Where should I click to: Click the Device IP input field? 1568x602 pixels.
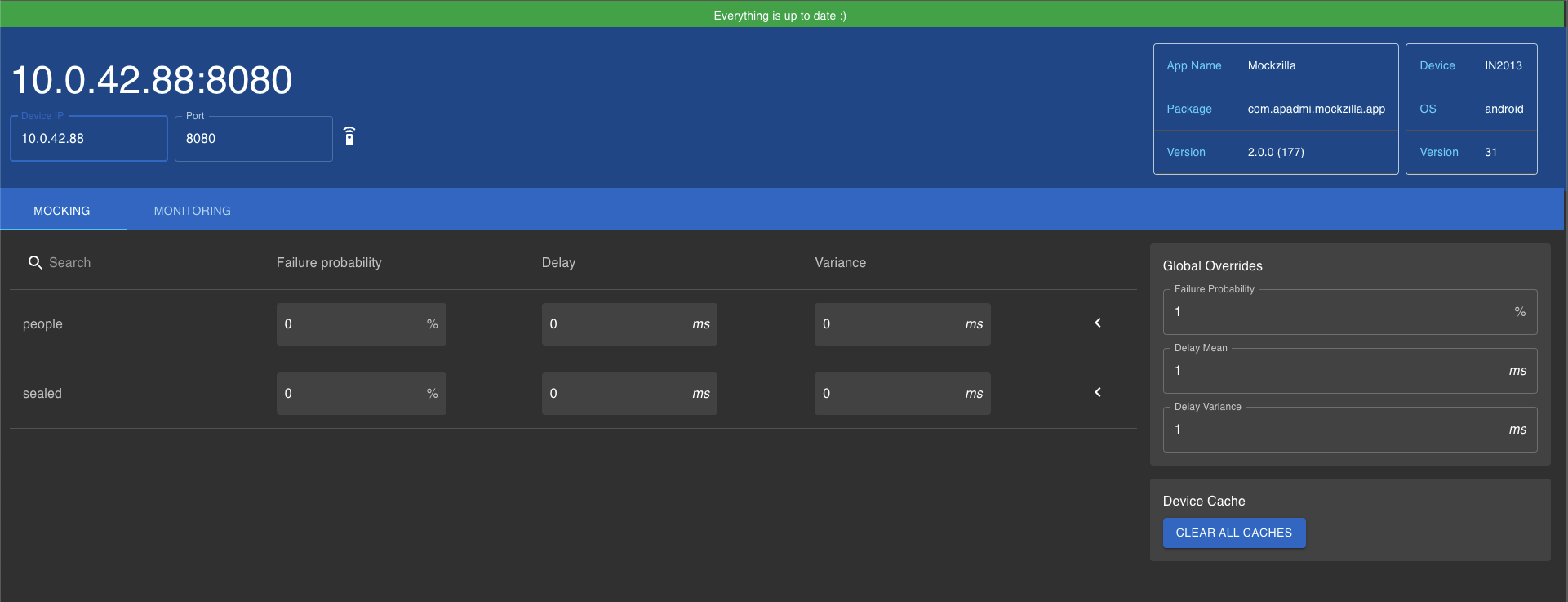click(89, 139)
